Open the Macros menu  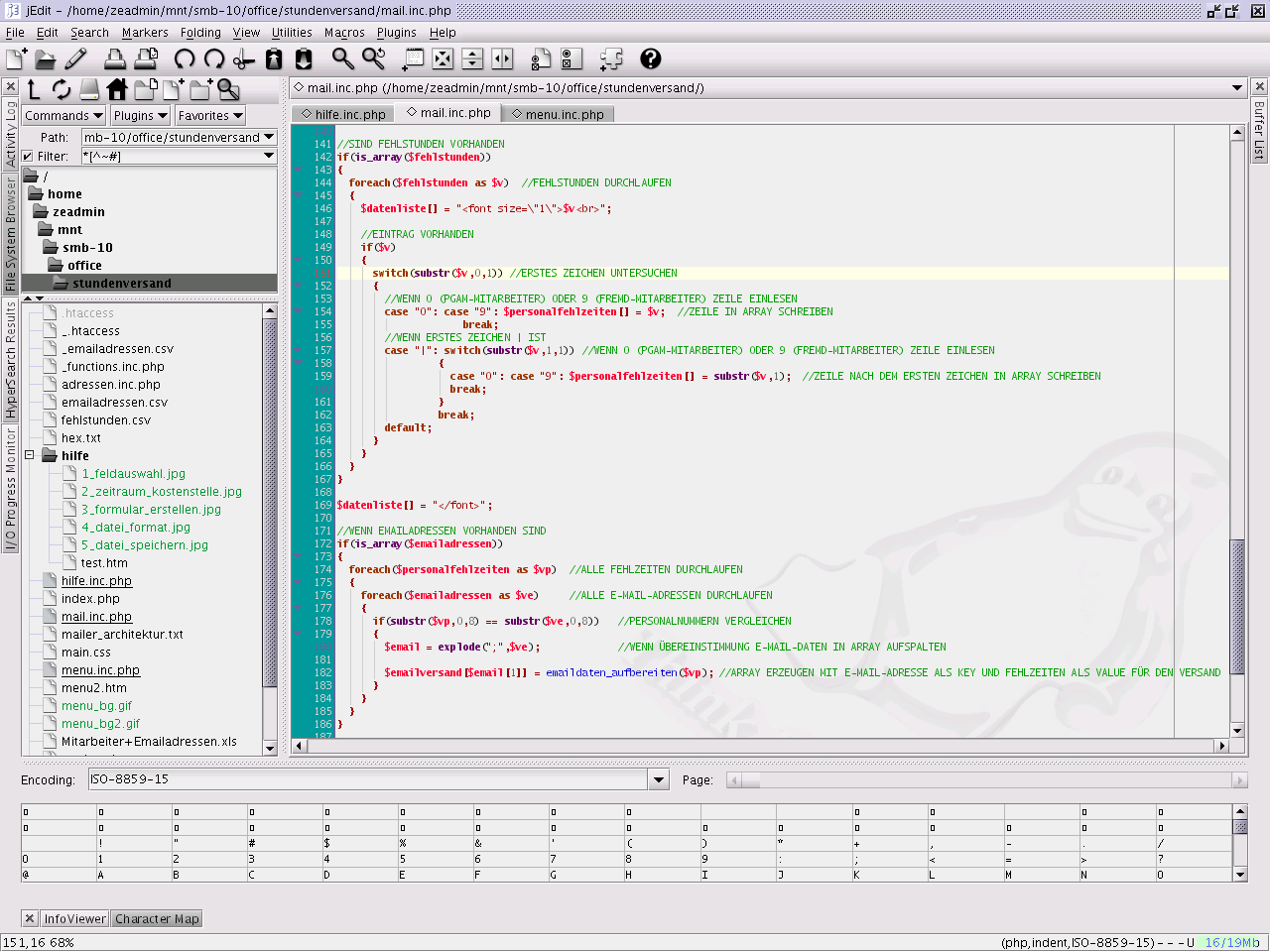point(344,33)
